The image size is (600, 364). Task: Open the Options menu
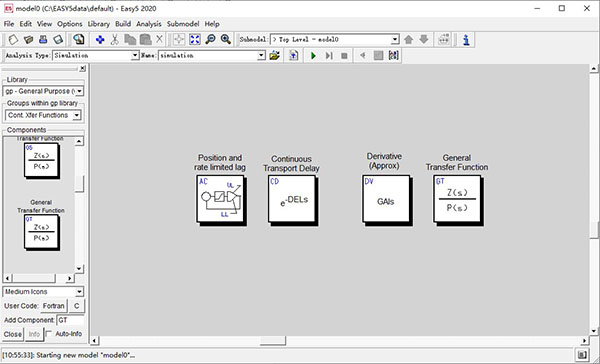70,24
